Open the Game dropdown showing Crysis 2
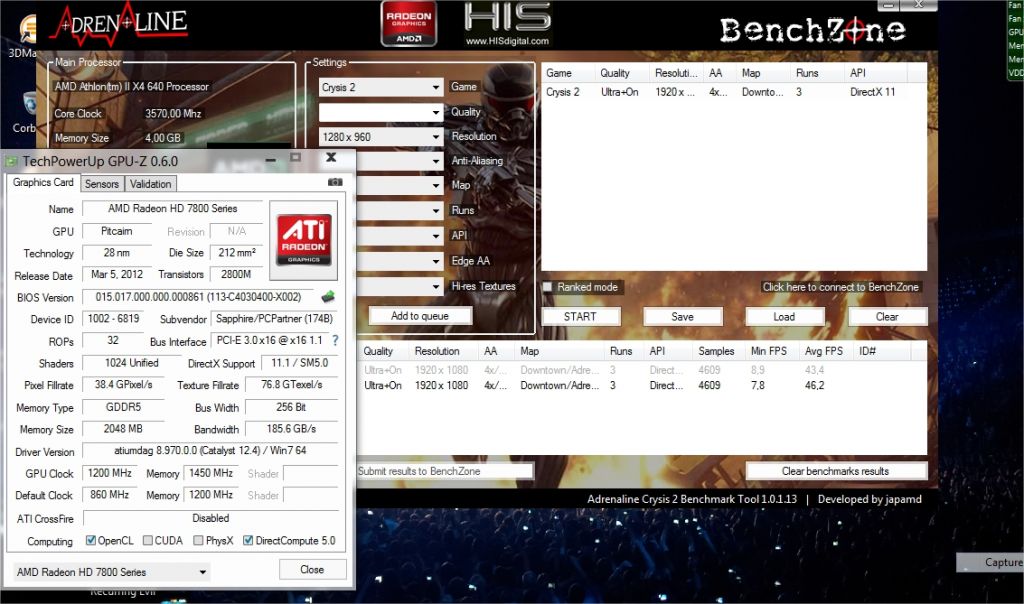Screen dimensions: 1024x604 (381, 87)
